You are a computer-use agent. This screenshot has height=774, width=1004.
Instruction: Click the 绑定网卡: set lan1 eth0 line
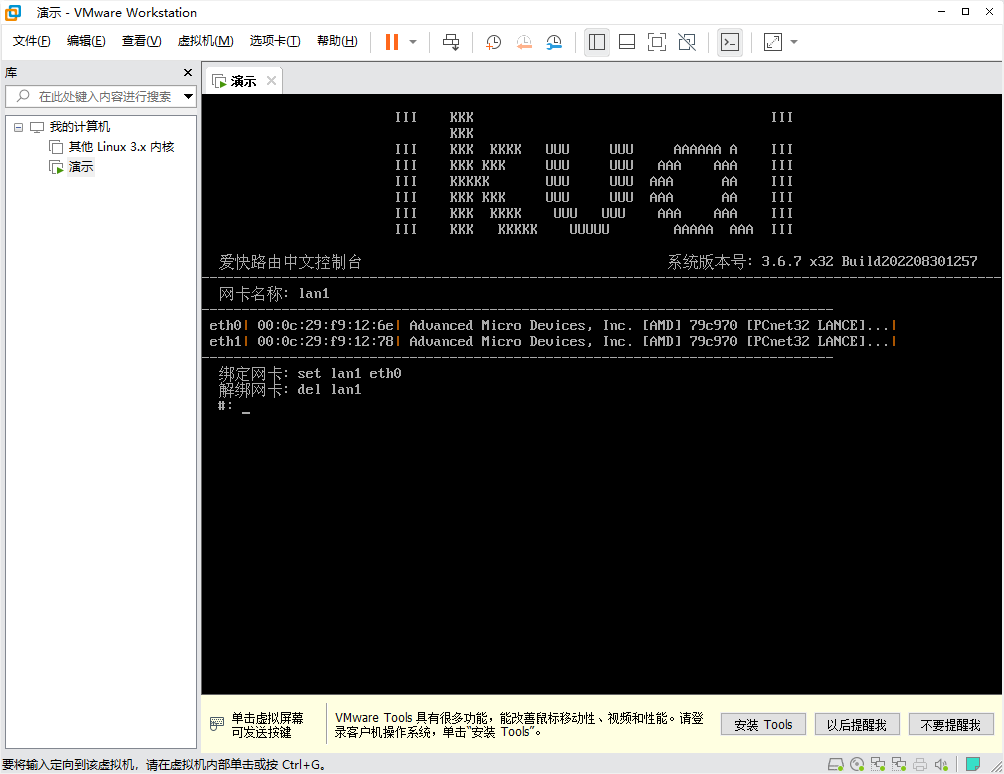pyautogui.click(x=310, y=373)
